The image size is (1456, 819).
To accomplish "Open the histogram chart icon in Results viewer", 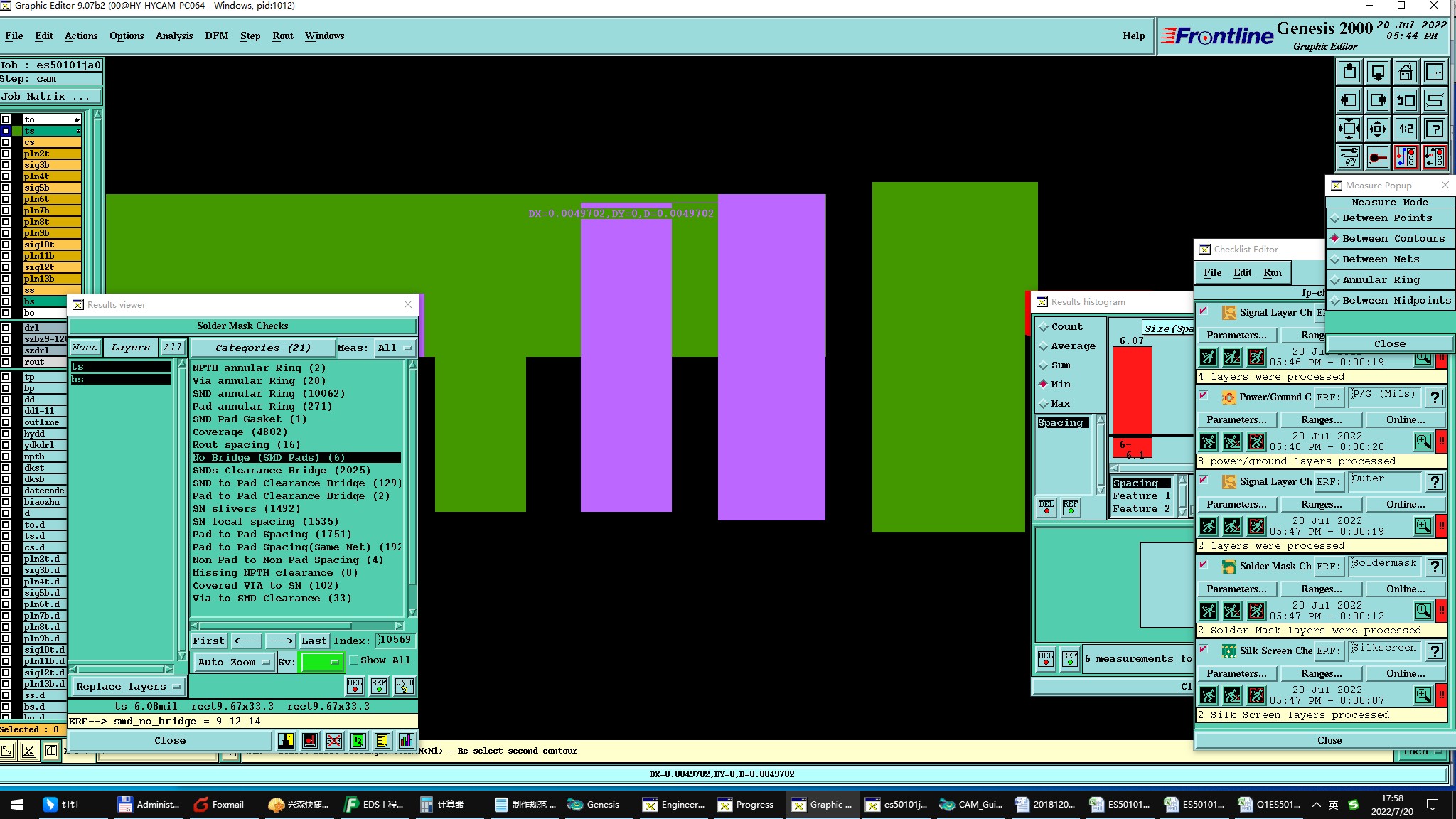I will [406, 741].
